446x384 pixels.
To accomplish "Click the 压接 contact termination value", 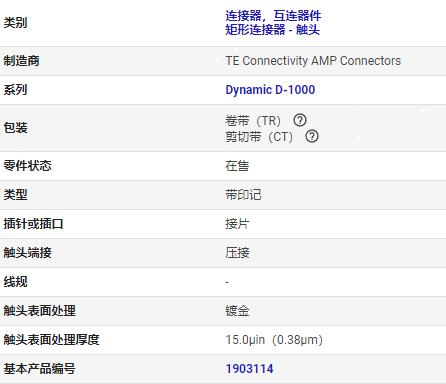I will (x=237, y=253).
